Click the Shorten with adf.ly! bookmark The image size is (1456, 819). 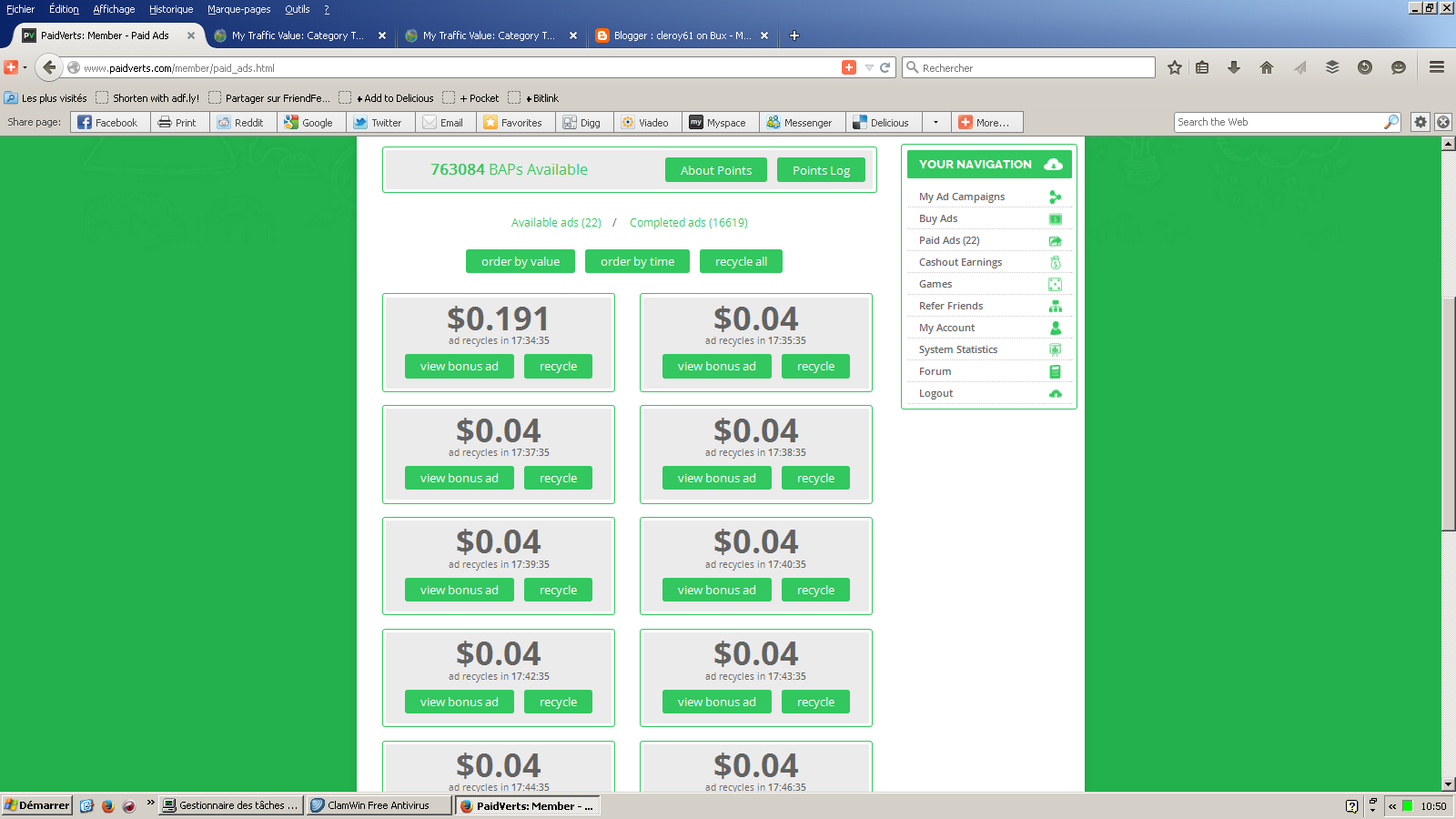[147, 97]
